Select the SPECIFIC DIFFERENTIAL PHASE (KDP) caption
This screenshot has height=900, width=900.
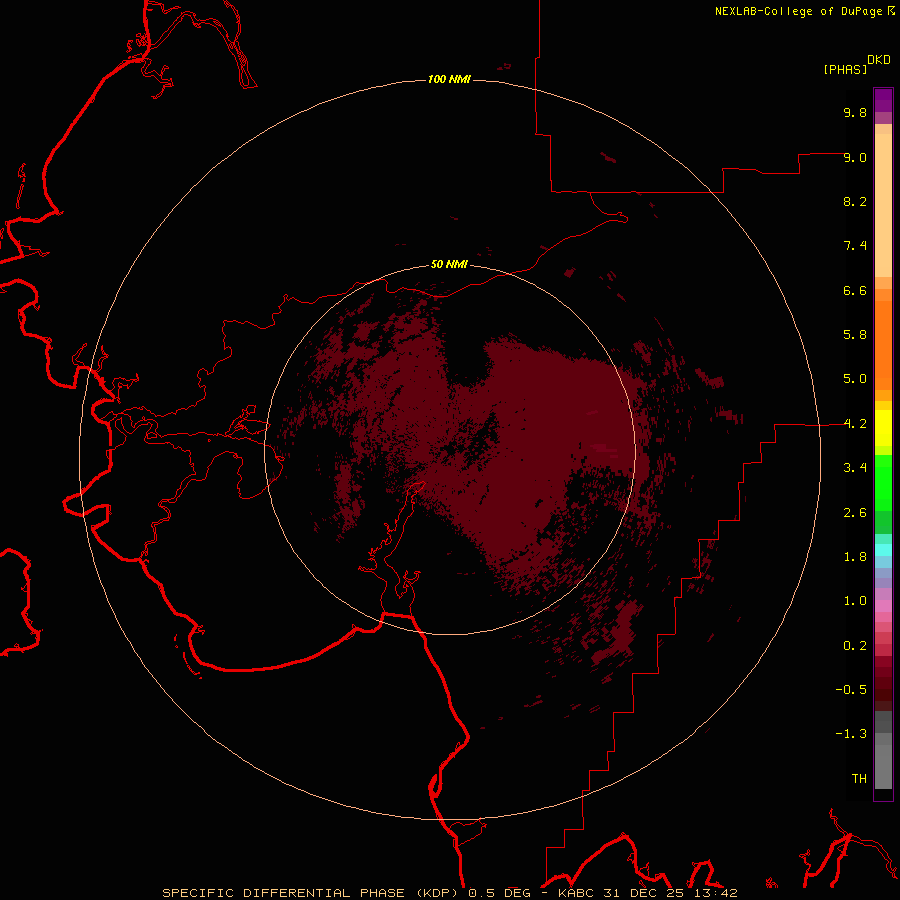pyautogui.click(x=313, y=893)
